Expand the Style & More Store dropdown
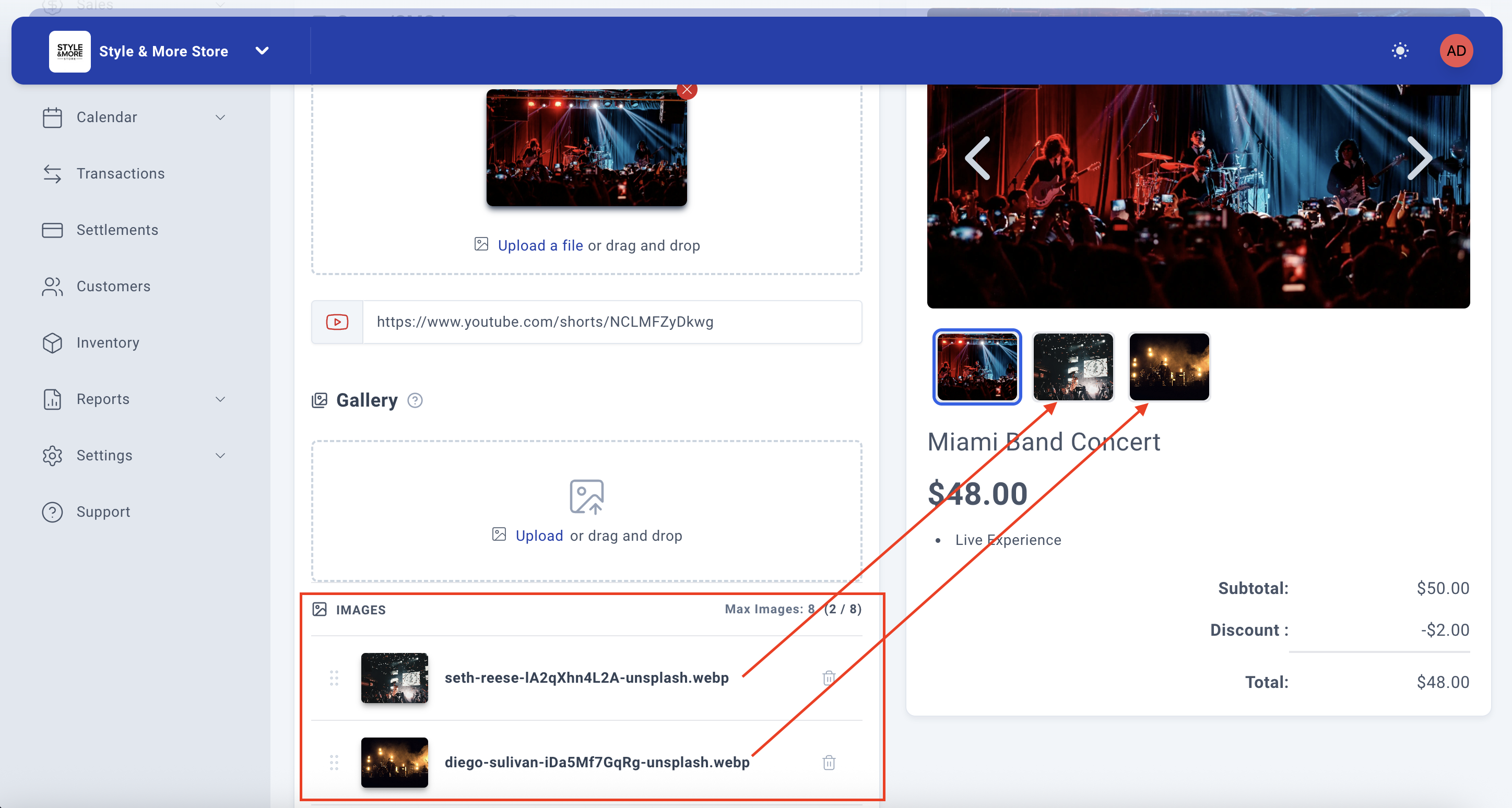 point(263,51)
